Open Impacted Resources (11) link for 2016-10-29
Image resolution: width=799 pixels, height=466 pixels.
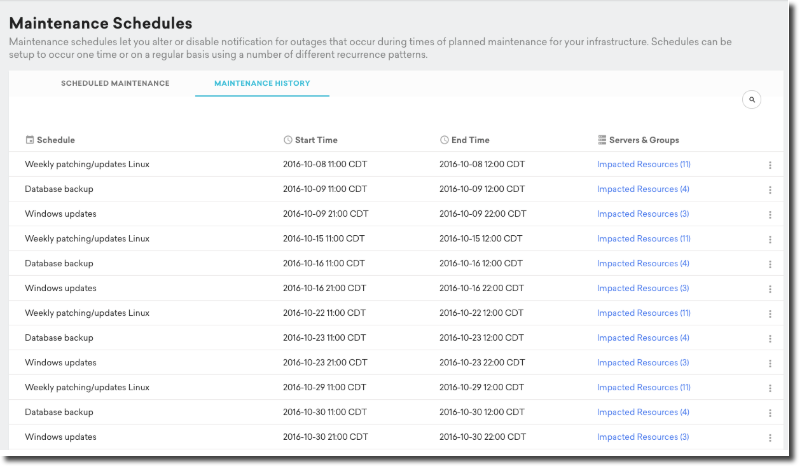click(644, 387)
